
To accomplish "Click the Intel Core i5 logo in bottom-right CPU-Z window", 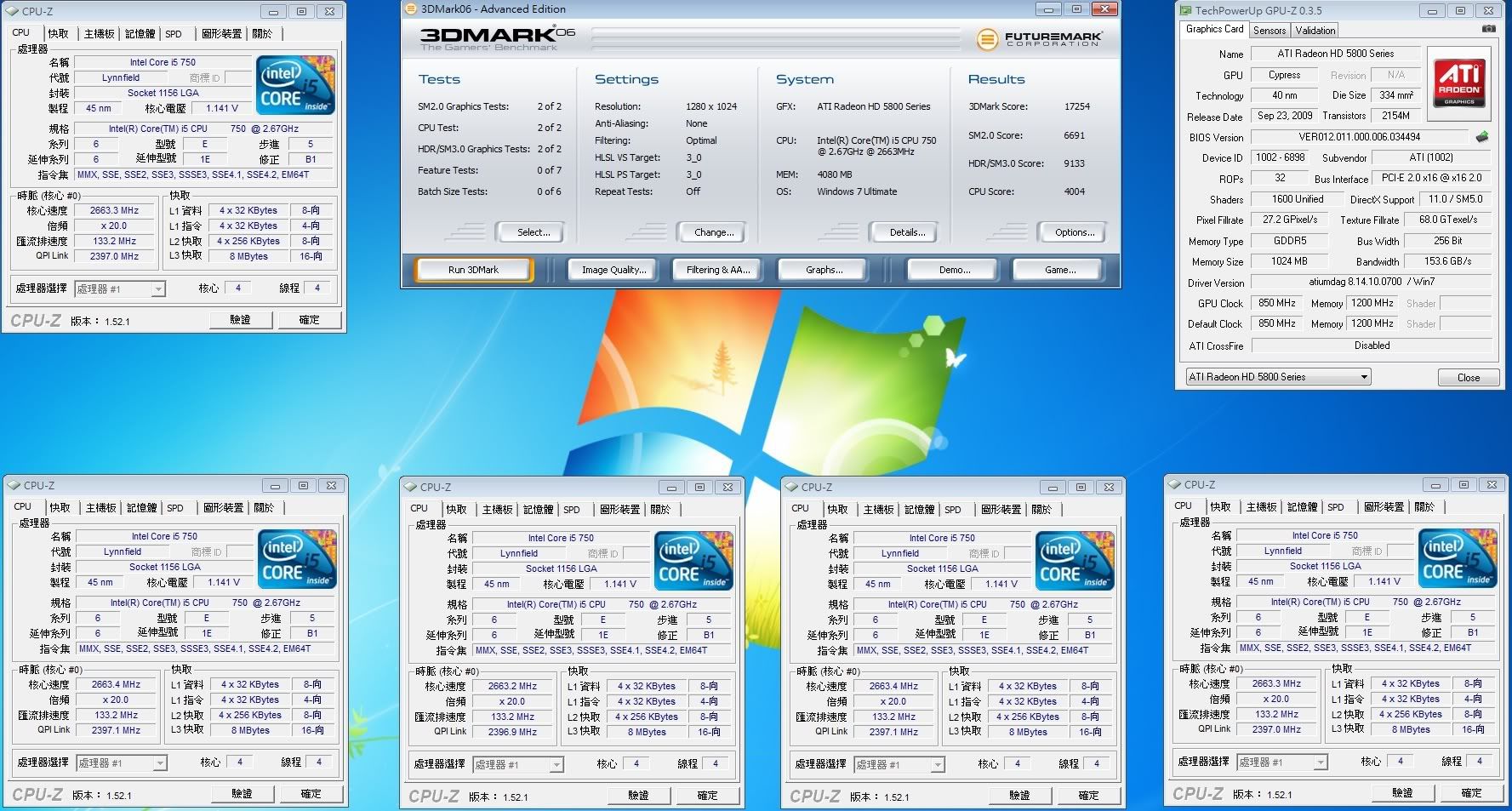I will coord(1458,557).
